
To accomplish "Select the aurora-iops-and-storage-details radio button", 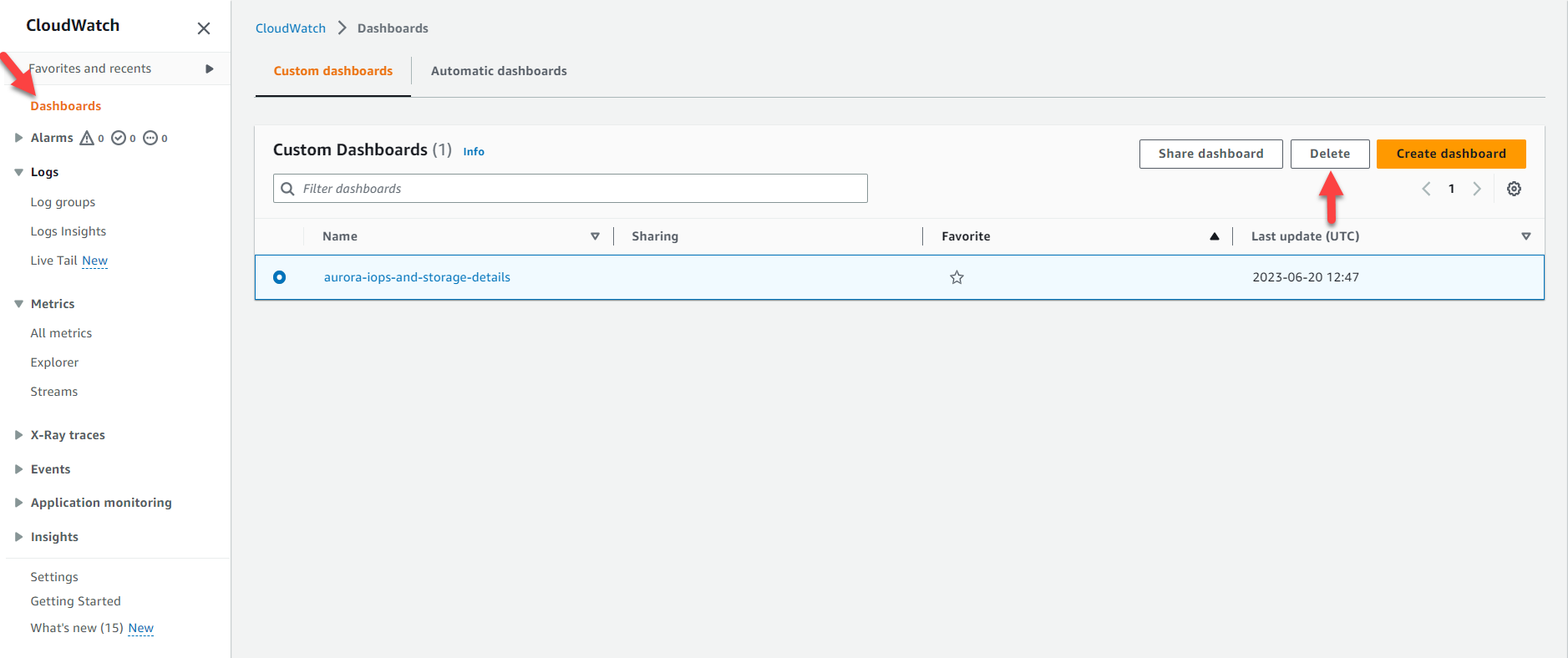I will point(280,277).
